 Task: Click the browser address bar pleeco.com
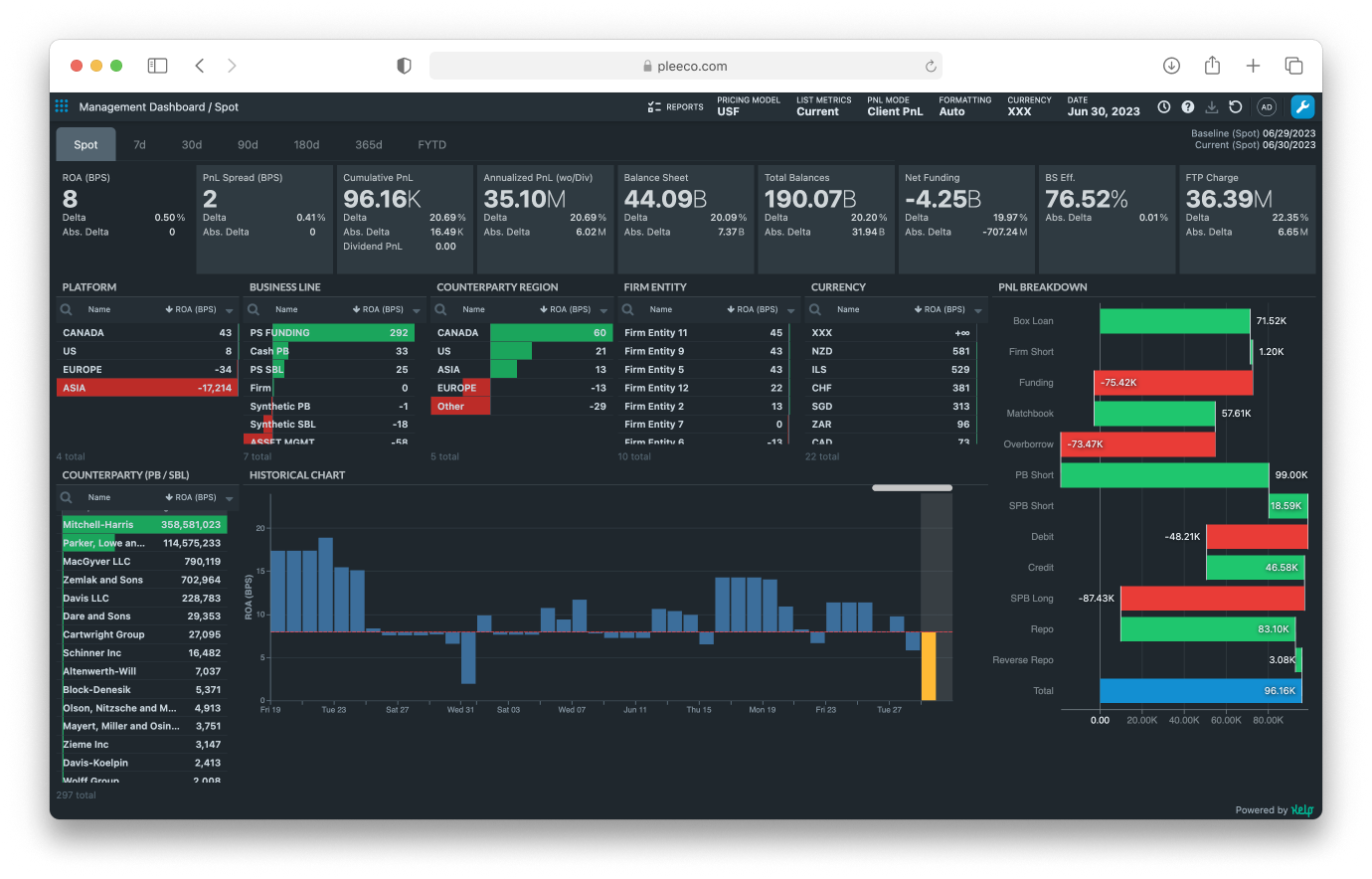click(685, 66)
